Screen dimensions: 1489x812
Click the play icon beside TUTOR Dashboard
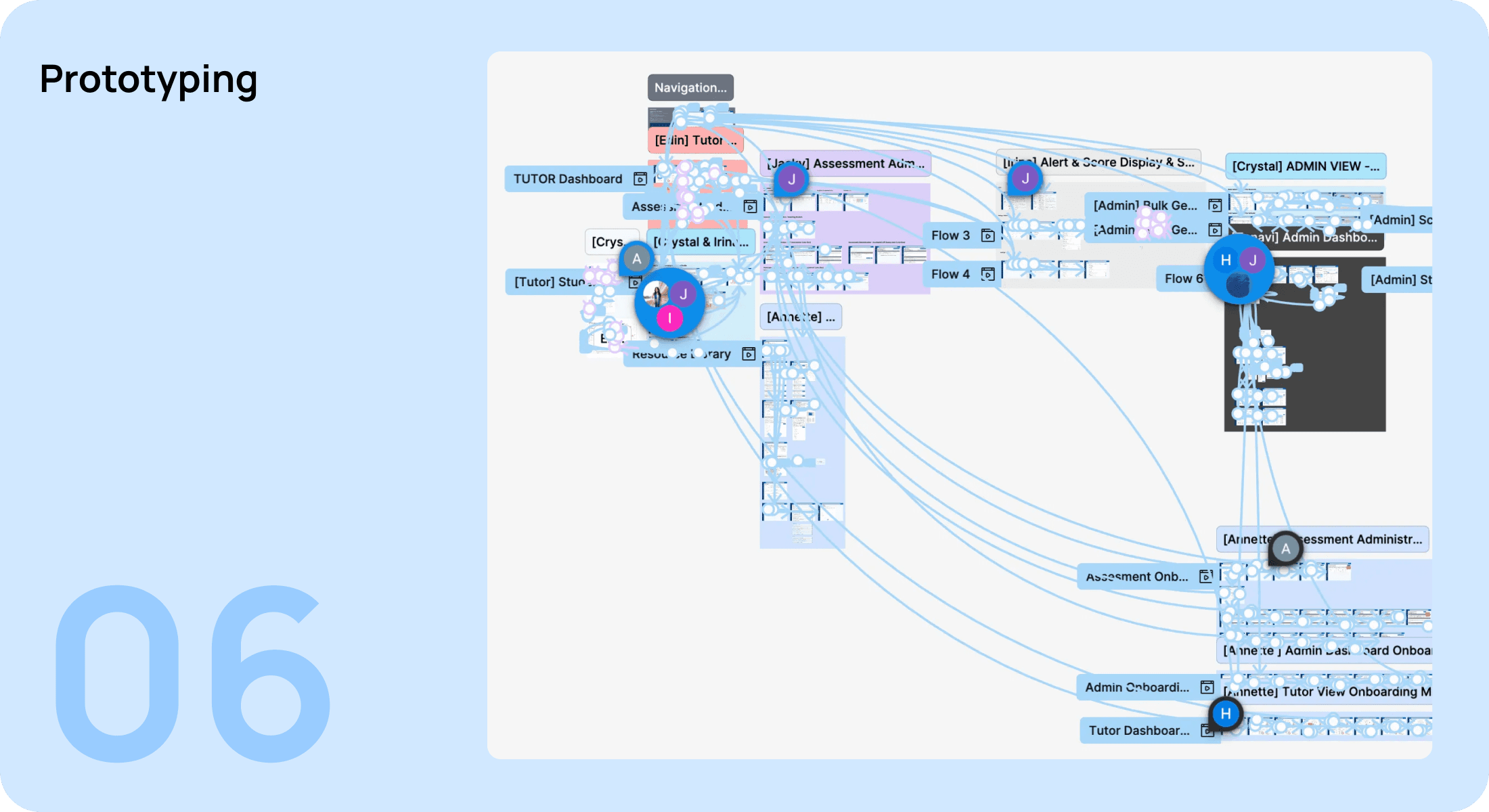pyautogui.click(x=640, y=179)
